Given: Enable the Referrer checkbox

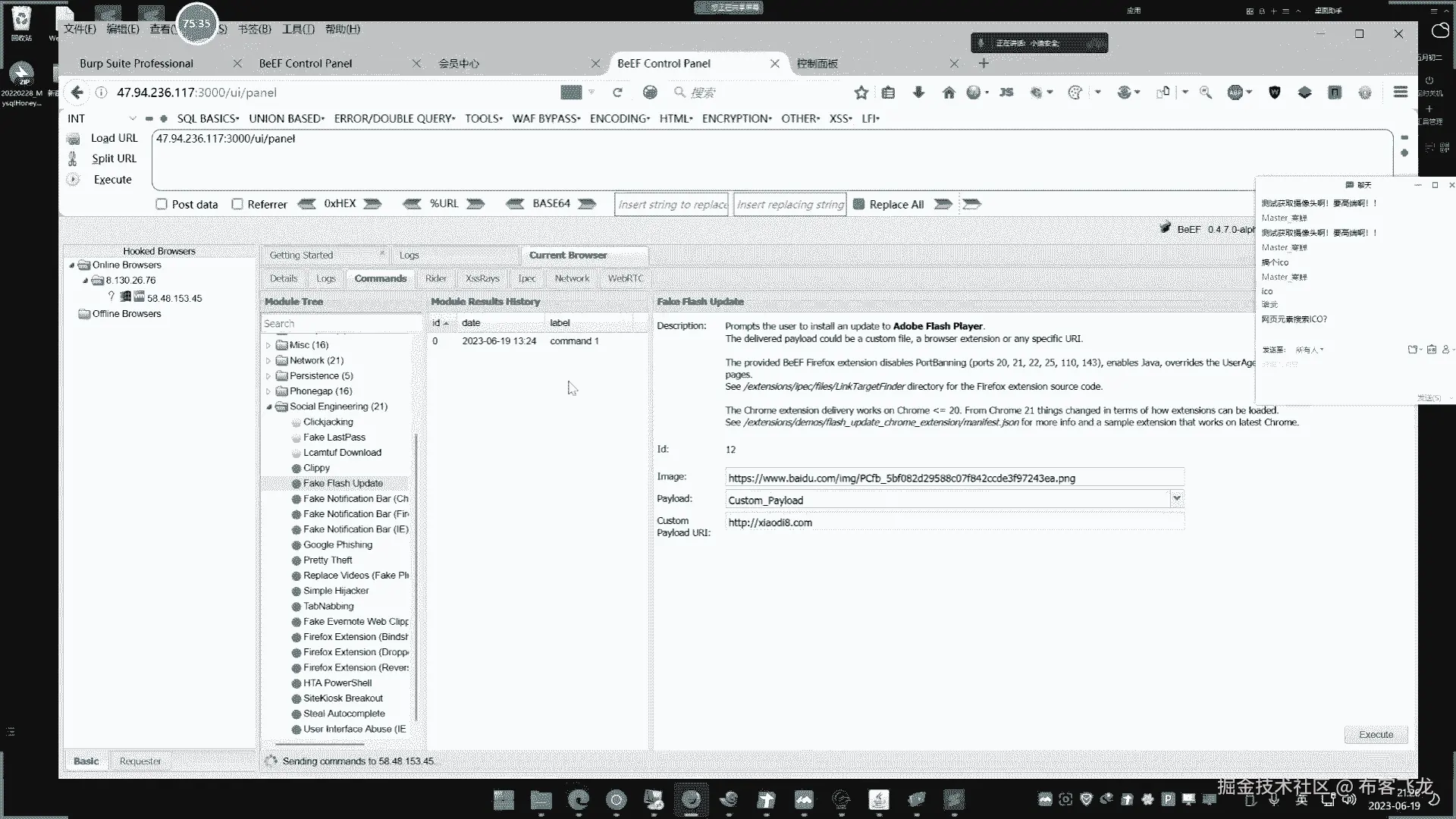Looking at the screenshot, I should click(237, 204).
